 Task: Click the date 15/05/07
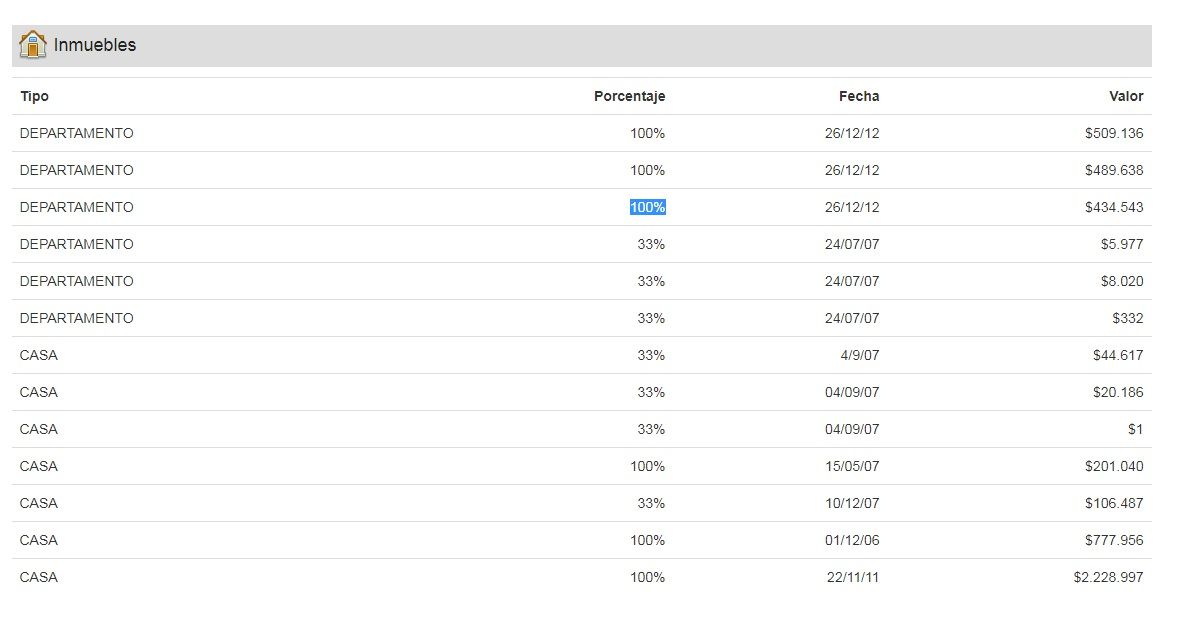(x=852, y=466)
